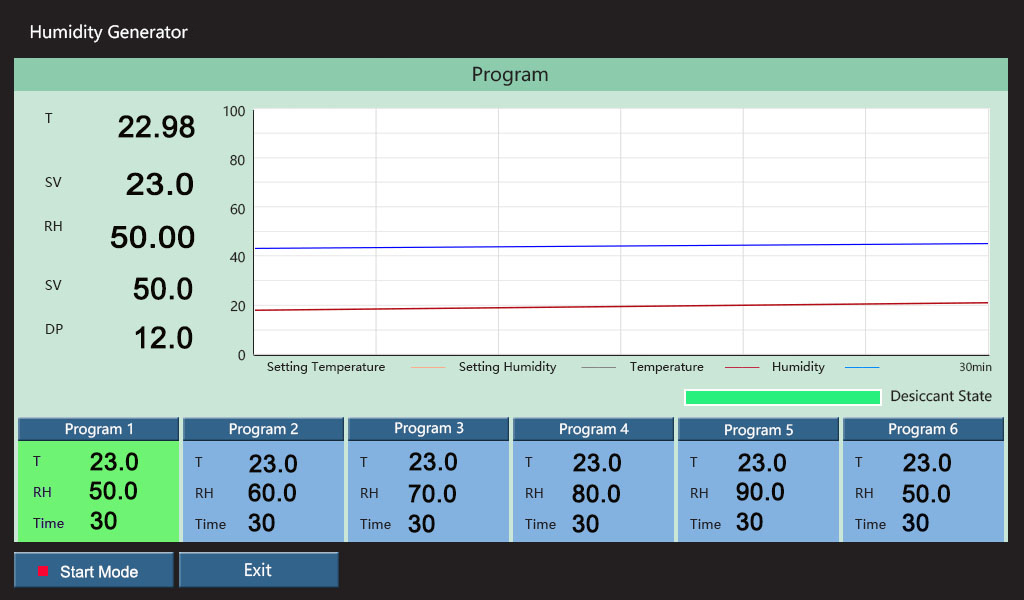Click the DP value 12.0 readout
Viewport: 1024px width, 600px height.
162,338
